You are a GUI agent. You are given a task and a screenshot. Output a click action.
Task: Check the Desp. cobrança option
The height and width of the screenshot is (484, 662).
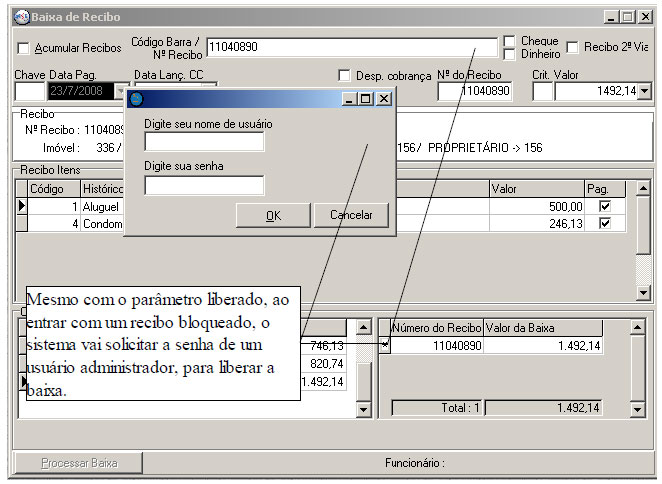pos(345,75)
